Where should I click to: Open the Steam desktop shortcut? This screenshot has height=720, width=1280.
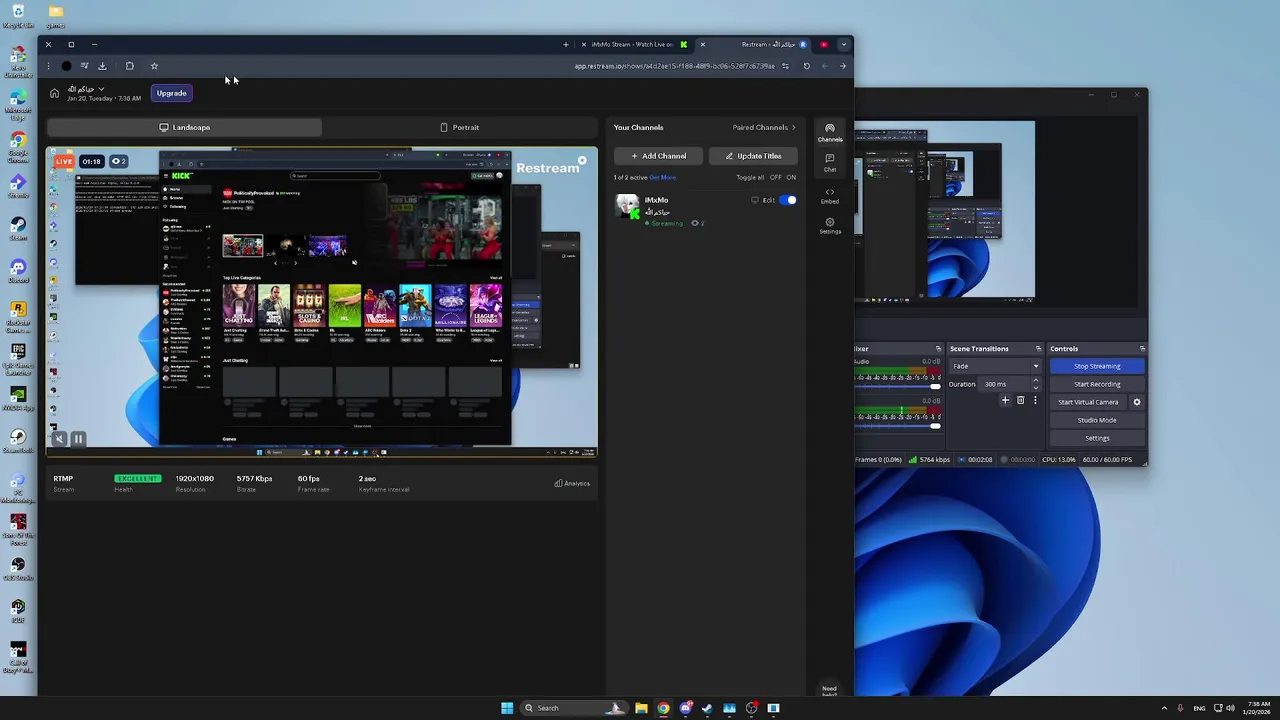point(18,229)
